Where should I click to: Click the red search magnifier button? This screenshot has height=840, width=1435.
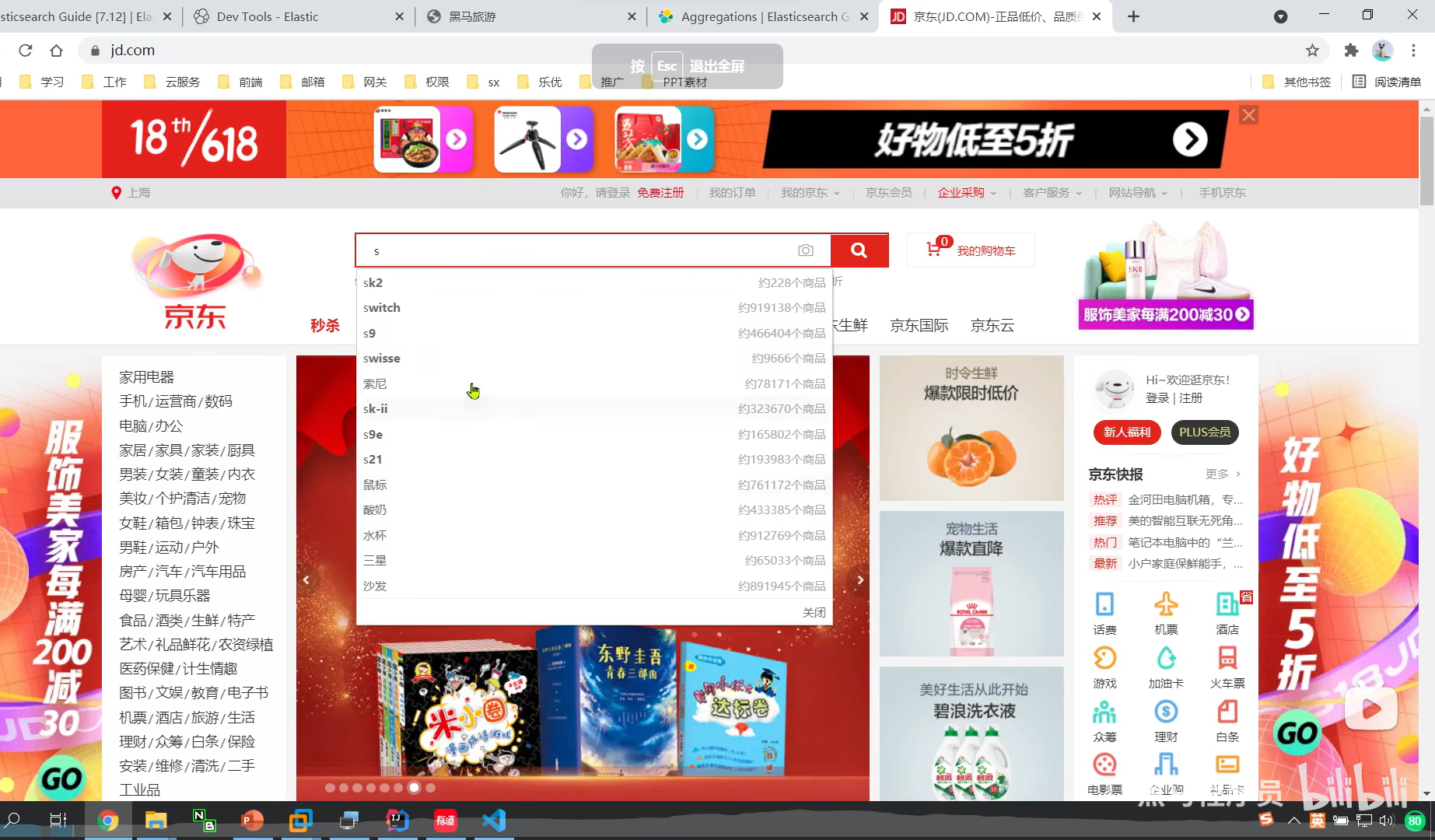[859, 250]
